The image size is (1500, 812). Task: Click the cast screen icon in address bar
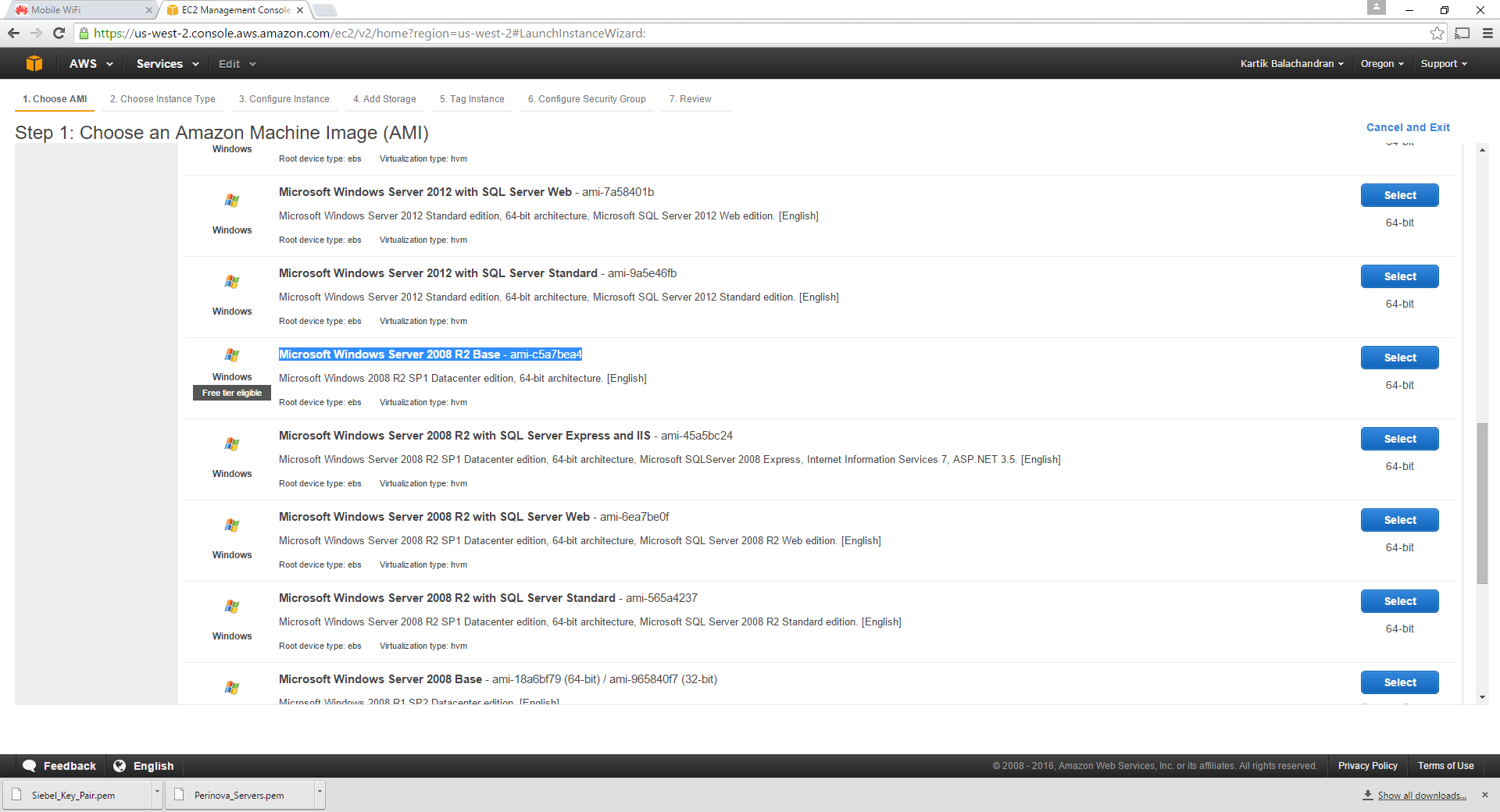[1462, 33]
